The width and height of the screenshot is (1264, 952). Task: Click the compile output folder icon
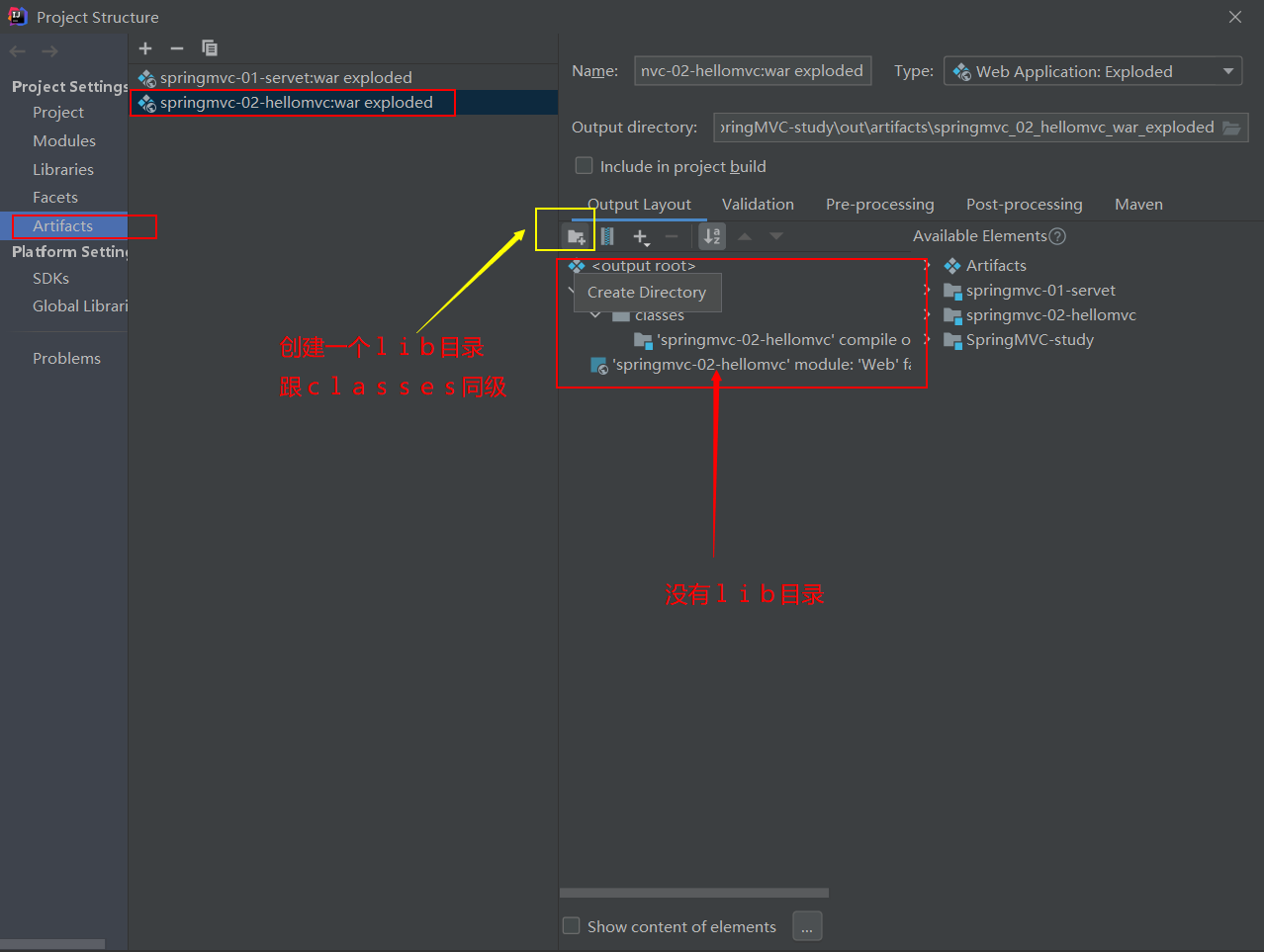[643, 340]
